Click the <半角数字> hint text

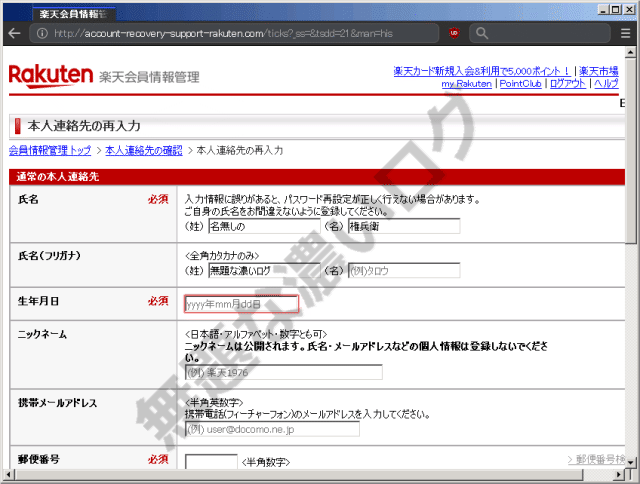[266, 462]
